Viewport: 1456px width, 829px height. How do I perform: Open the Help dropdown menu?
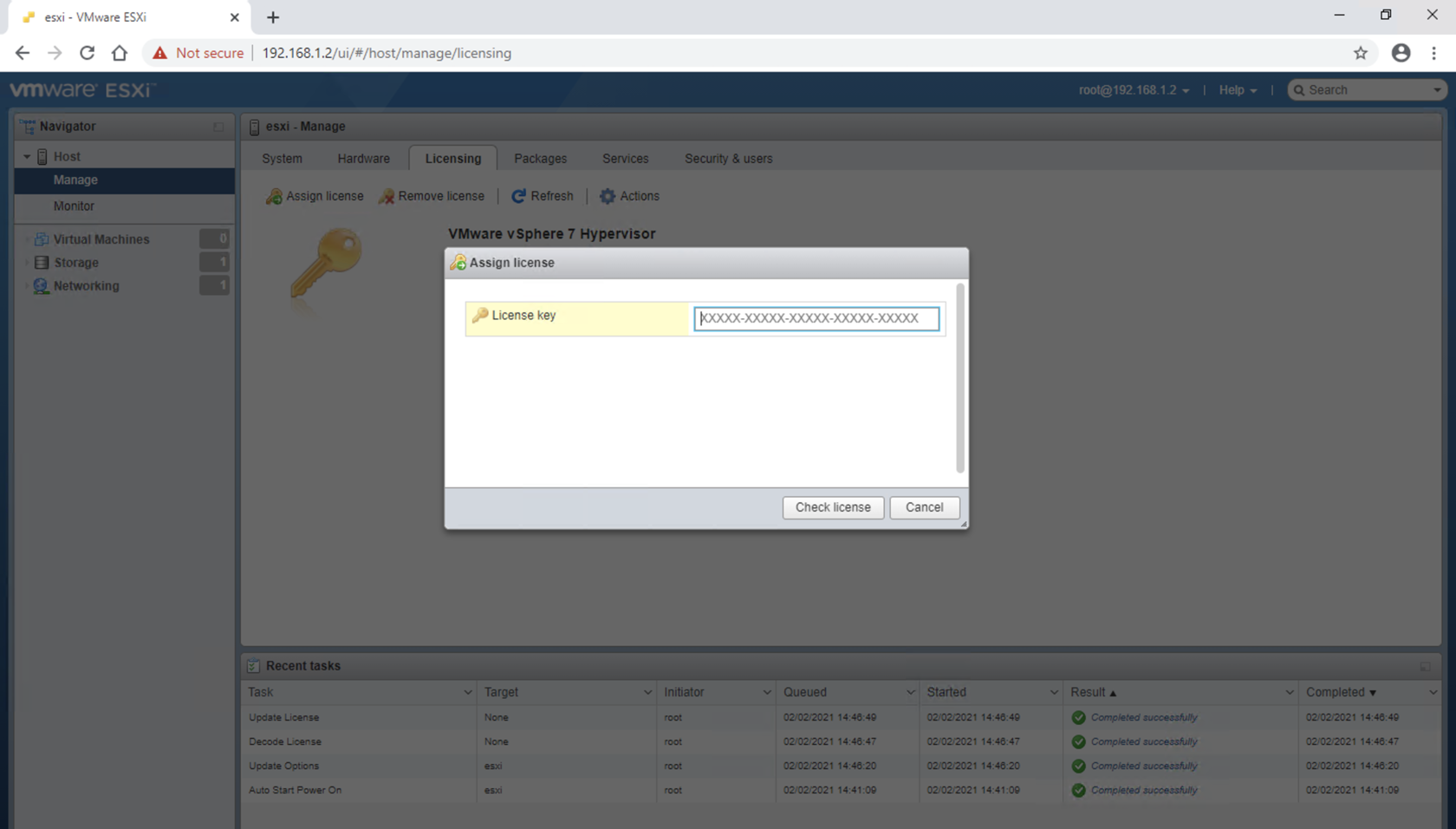1238,90
